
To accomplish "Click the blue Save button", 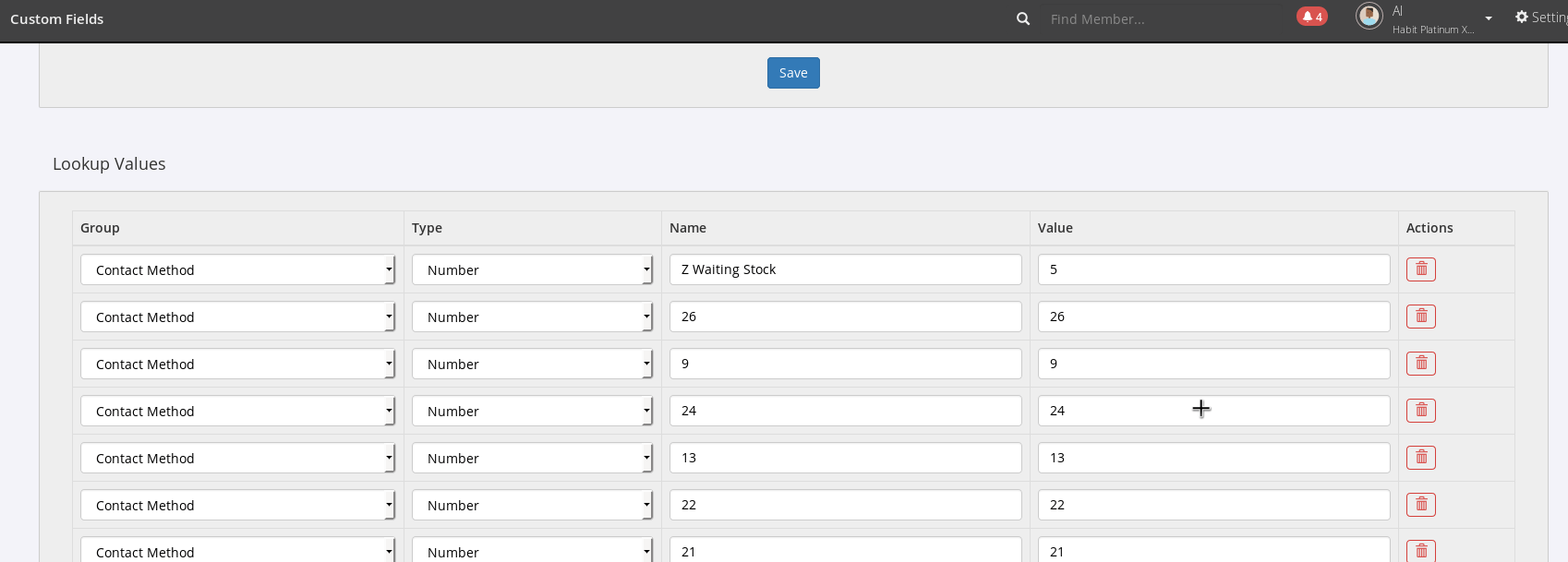I will pos(793,73).
